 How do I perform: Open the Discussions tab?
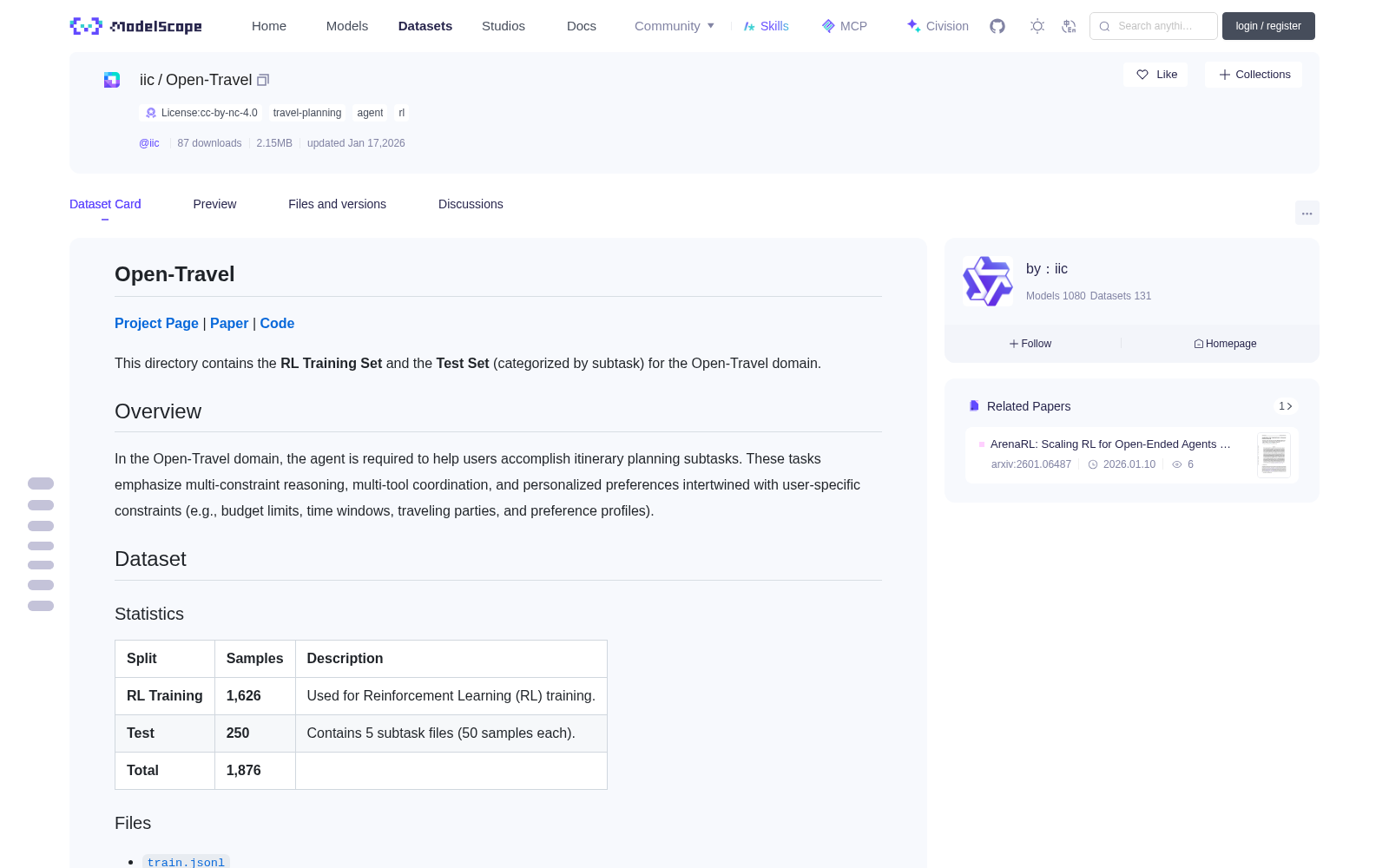point(471,204)
